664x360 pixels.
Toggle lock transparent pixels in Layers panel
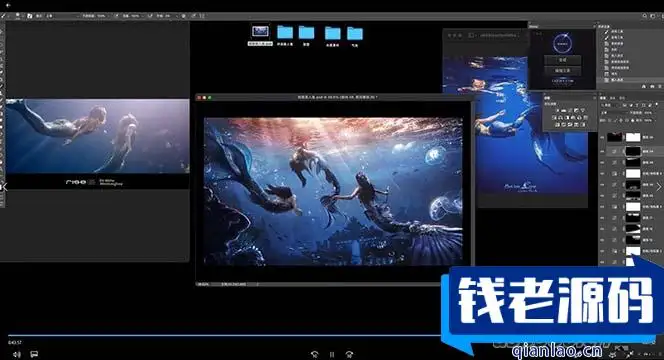coord(610,120)
